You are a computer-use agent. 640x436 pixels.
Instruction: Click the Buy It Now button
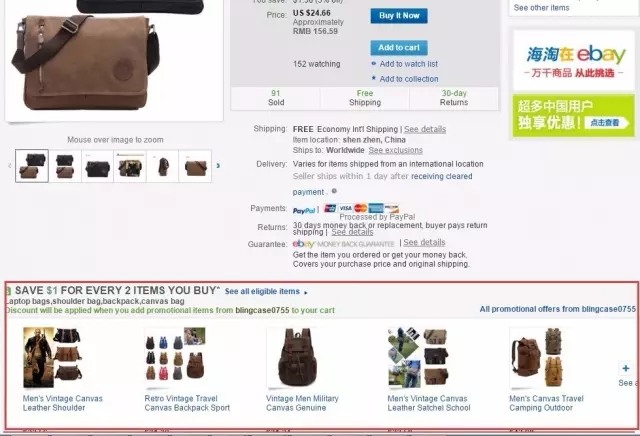(x=399, y=16)
